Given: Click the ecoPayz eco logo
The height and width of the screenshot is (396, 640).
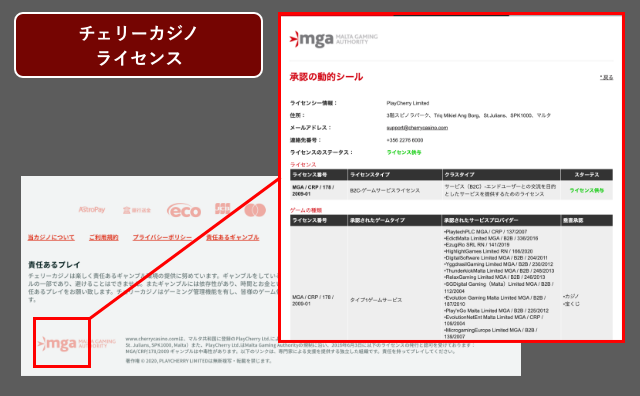Looking at the screenshot, I should [x=184, y=210].
